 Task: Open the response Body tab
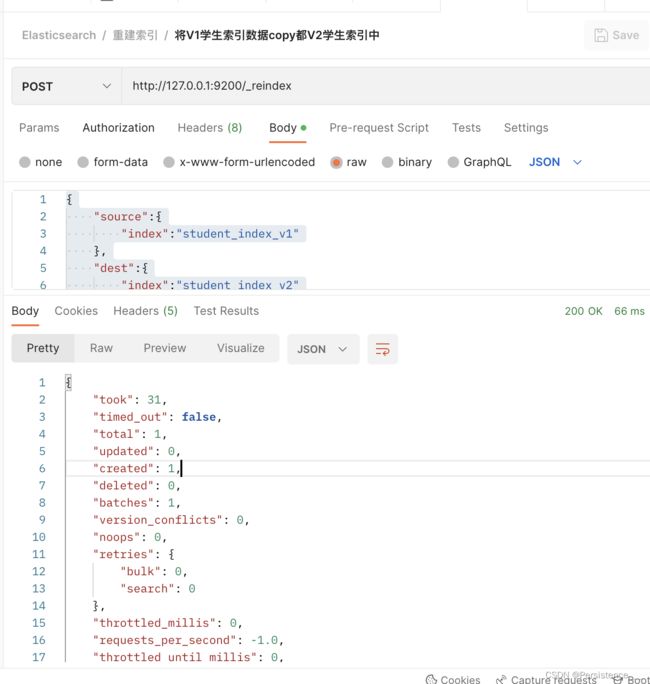25,311
